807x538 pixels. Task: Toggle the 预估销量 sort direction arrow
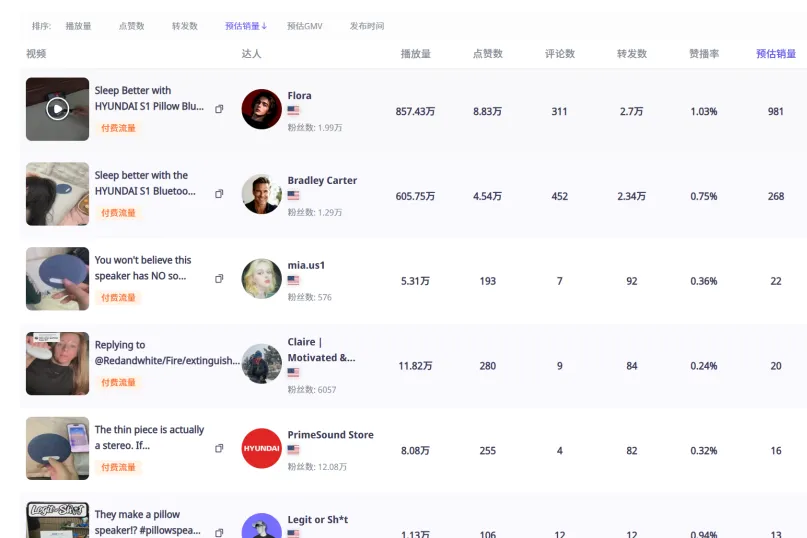[265, 26]
